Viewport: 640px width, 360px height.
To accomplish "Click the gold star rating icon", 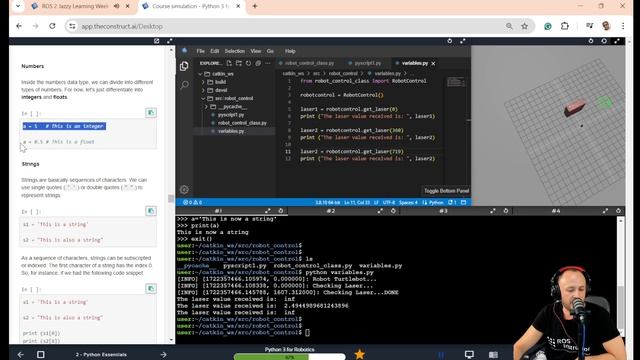I will click(360, 354).
